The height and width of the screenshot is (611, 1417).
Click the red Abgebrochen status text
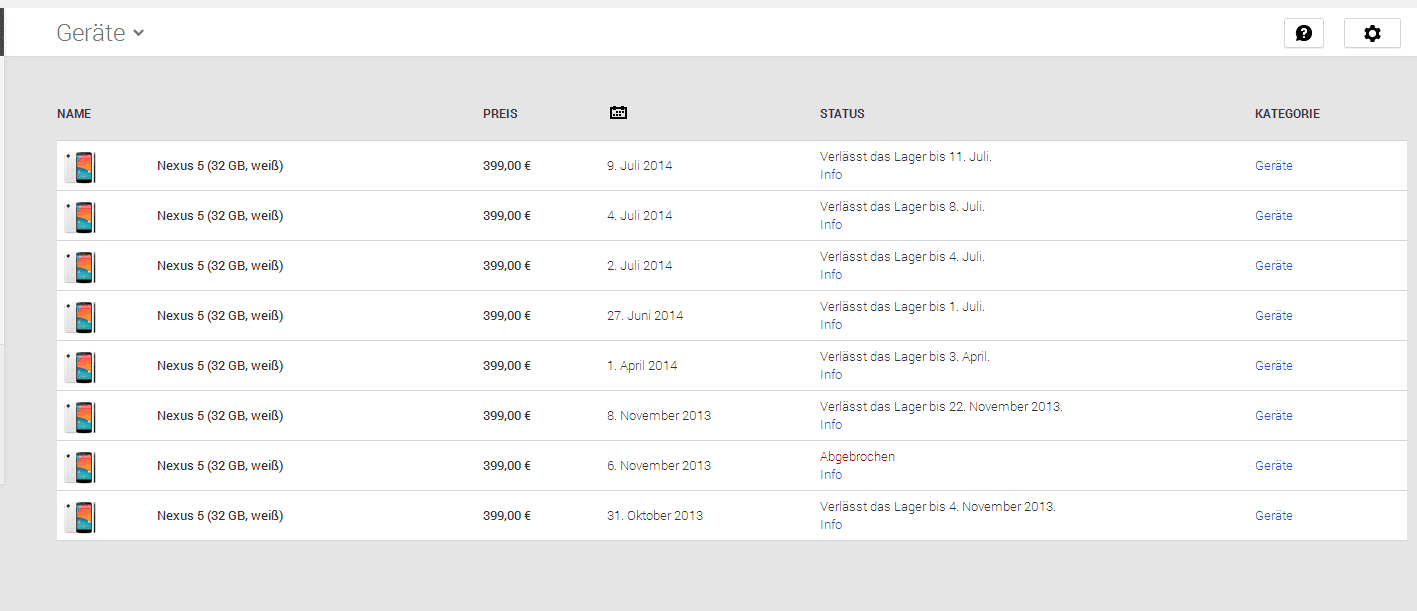point(857,457)
